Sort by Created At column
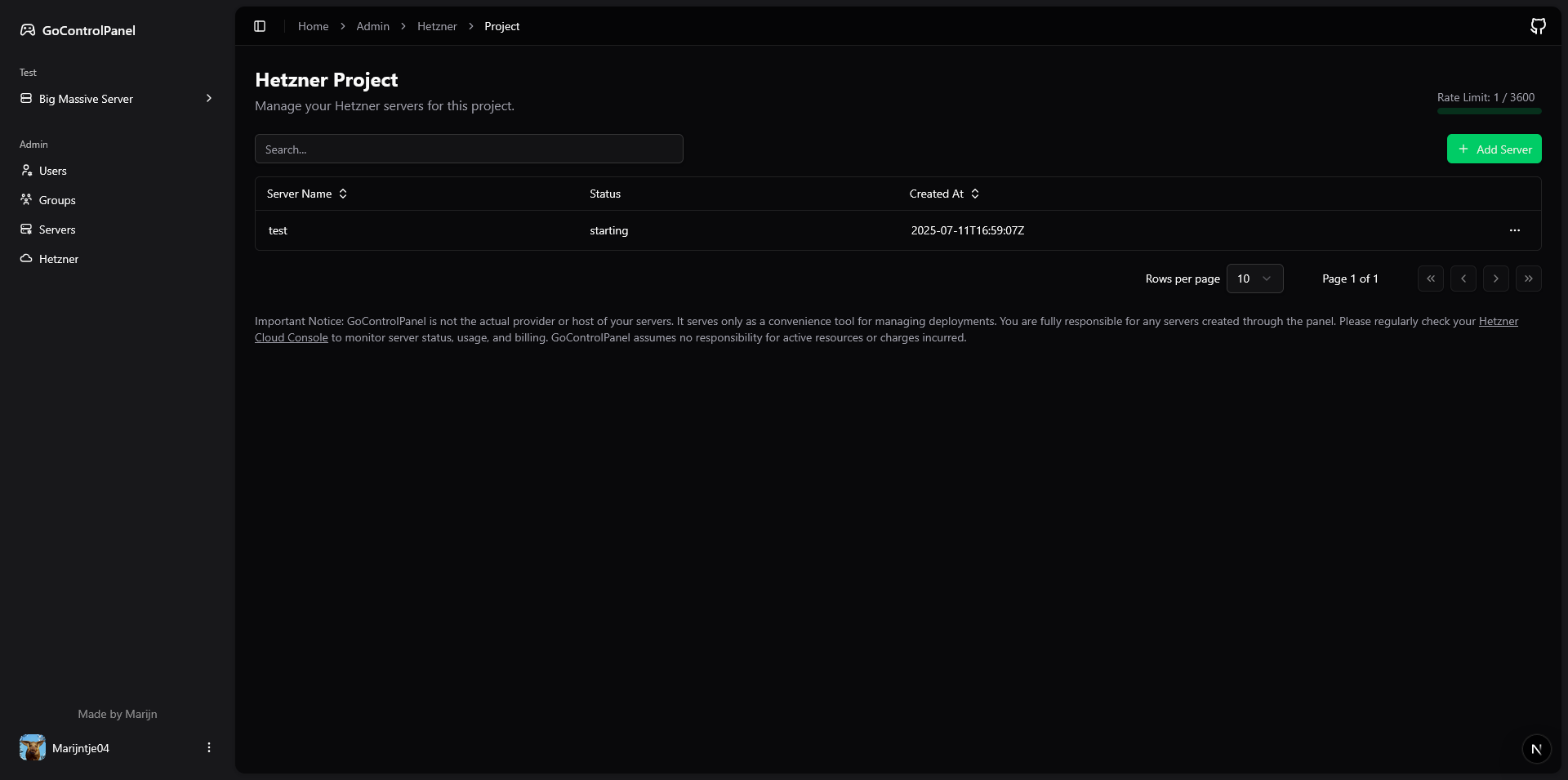Image resolution: width=1568 pixels, height=780 pixels. (945, 194)
